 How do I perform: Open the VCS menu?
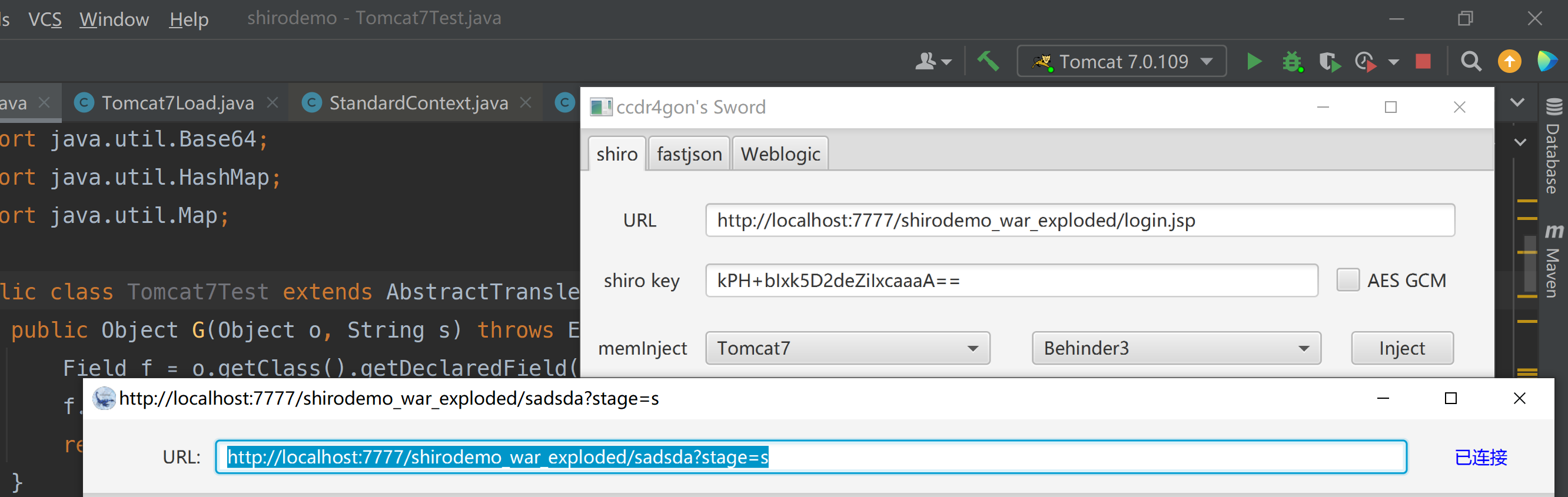pyautogui.click(x=45, y=19)
